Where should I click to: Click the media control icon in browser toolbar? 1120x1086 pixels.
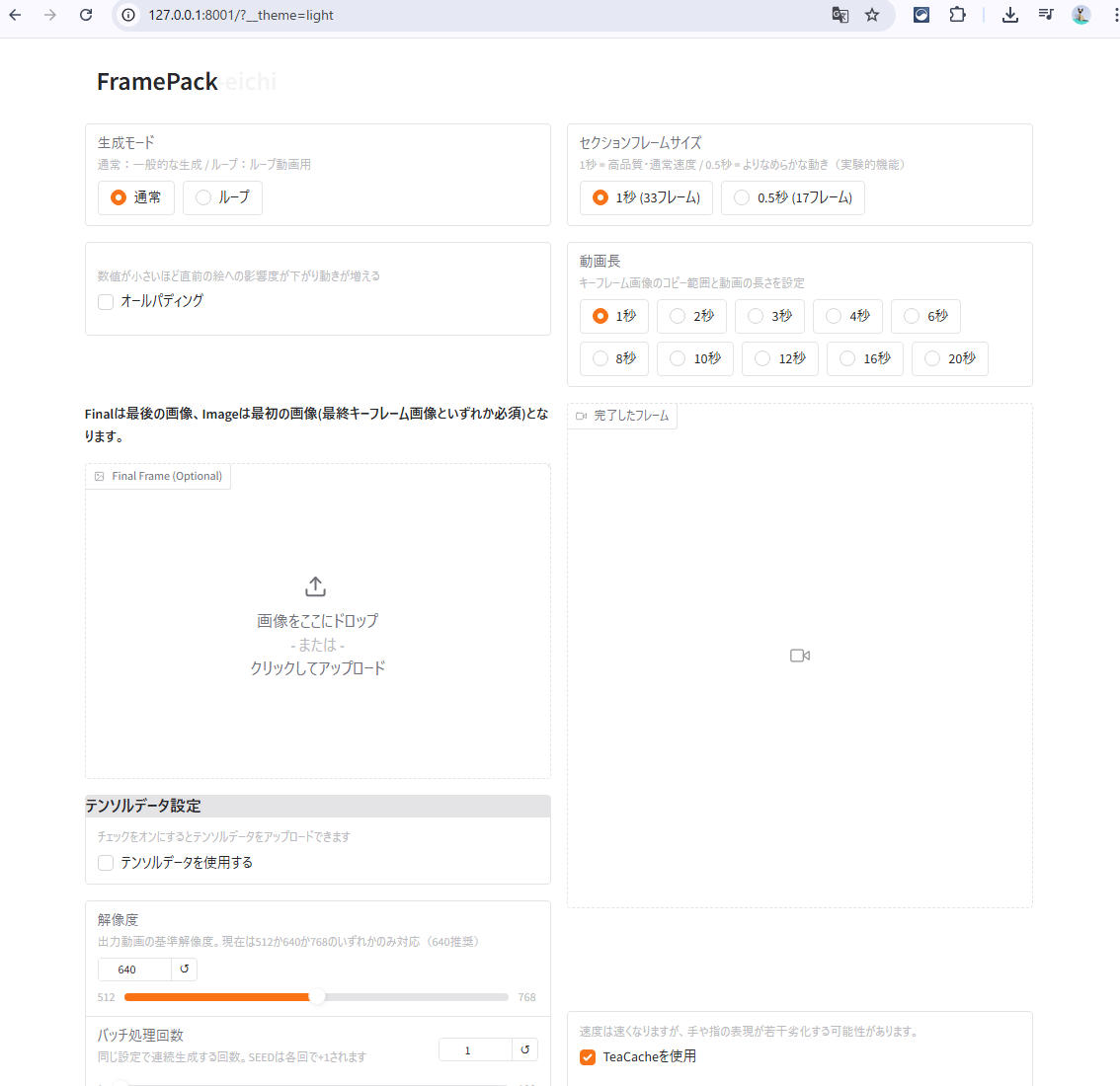1045,15
